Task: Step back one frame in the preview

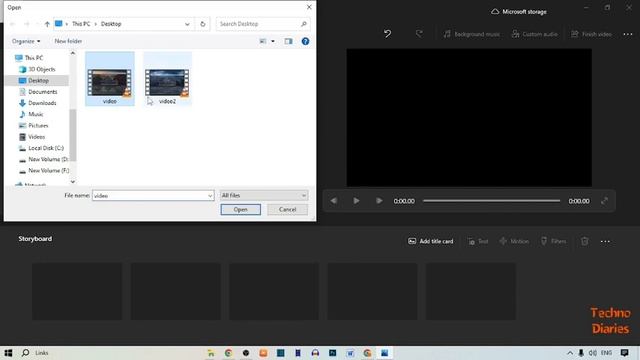Action: click(x=333, y=201)
